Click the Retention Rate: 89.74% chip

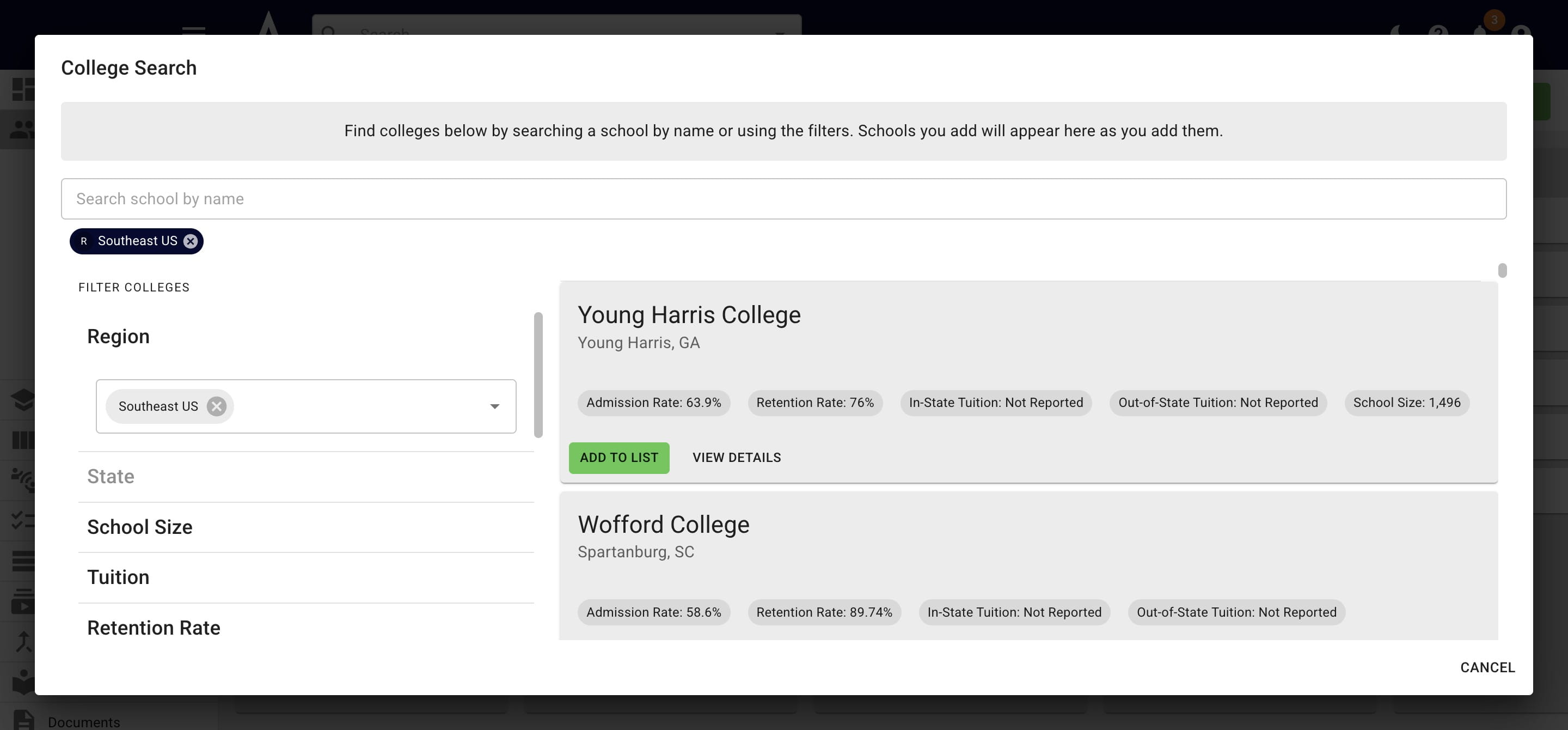pos(824,612)
